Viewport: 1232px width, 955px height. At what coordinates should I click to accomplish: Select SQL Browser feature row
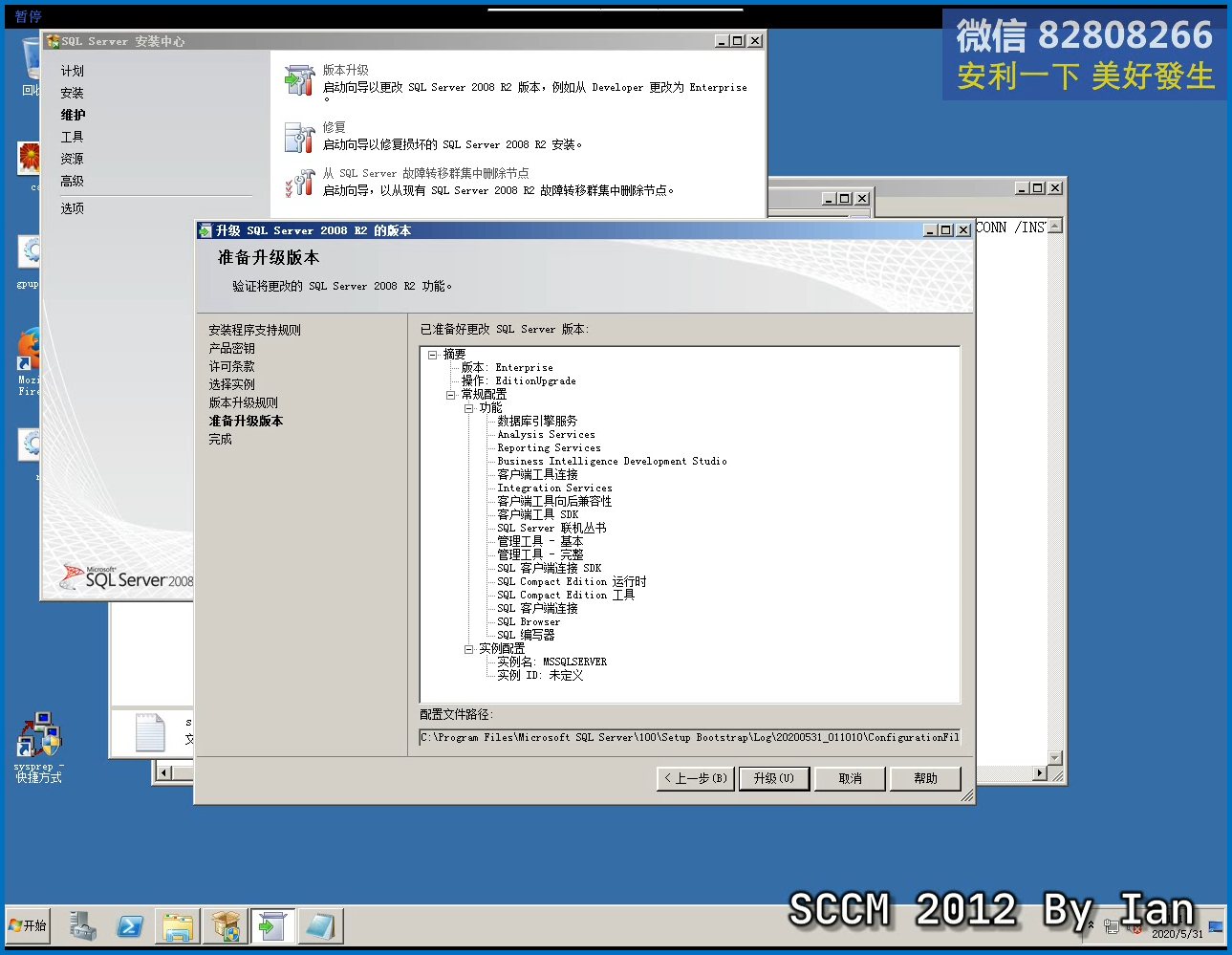529,621
